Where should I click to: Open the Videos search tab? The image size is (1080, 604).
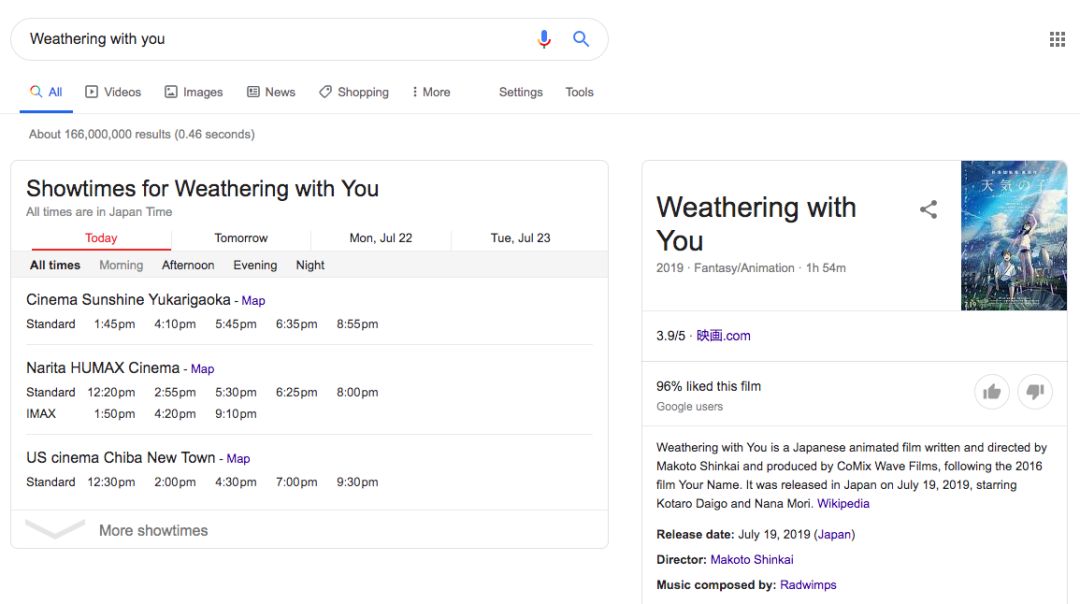click(113, 92)
